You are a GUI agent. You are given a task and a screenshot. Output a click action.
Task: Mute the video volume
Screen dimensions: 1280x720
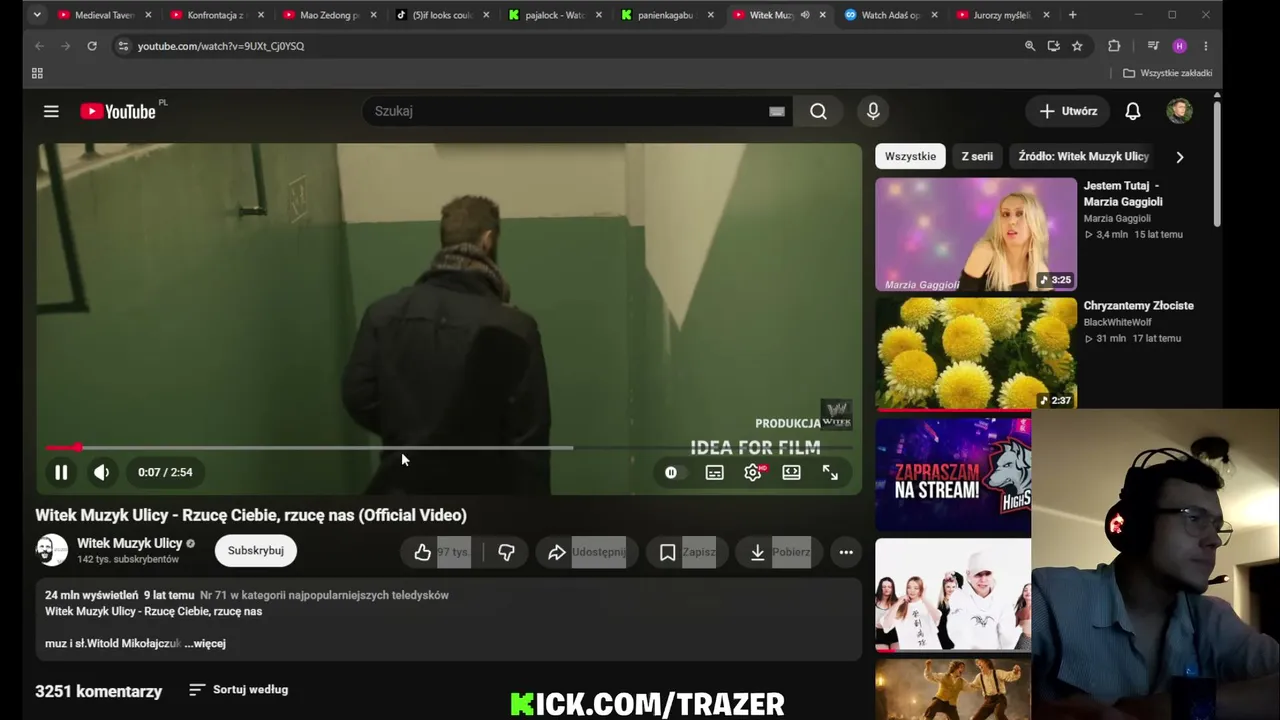tap(101, 472)
